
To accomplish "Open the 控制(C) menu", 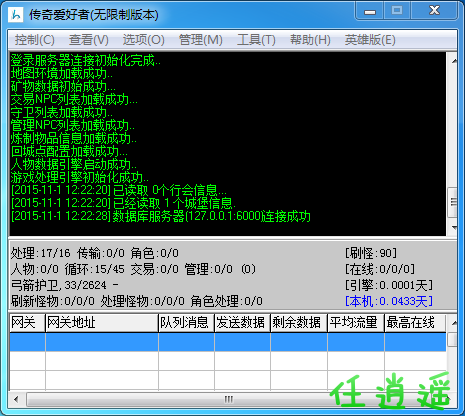I will coord(34,40).
